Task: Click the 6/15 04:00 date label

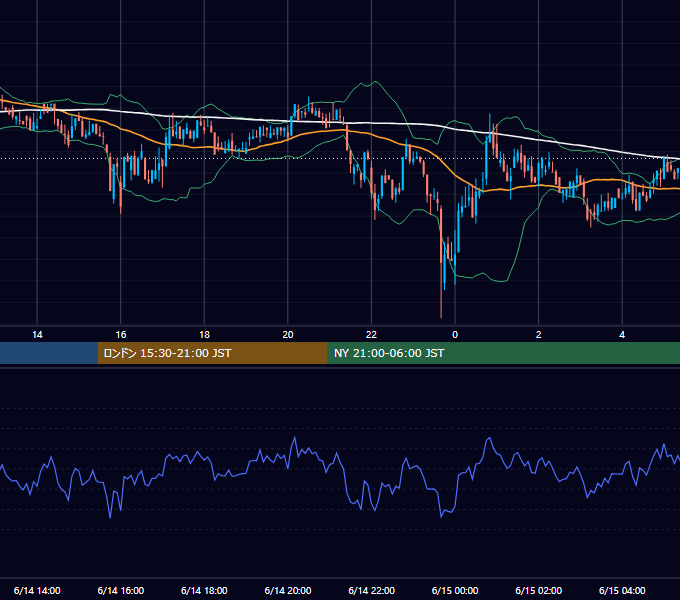Action: click(622, 590)
